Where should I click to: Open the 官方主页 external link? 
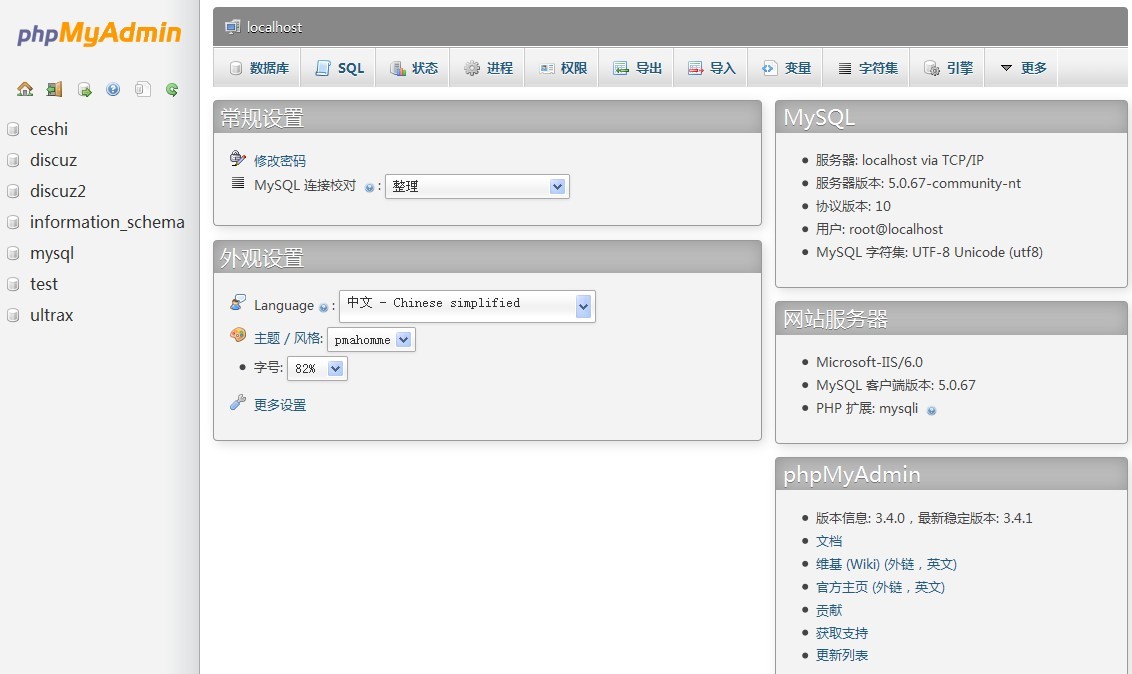coord(880,587)
